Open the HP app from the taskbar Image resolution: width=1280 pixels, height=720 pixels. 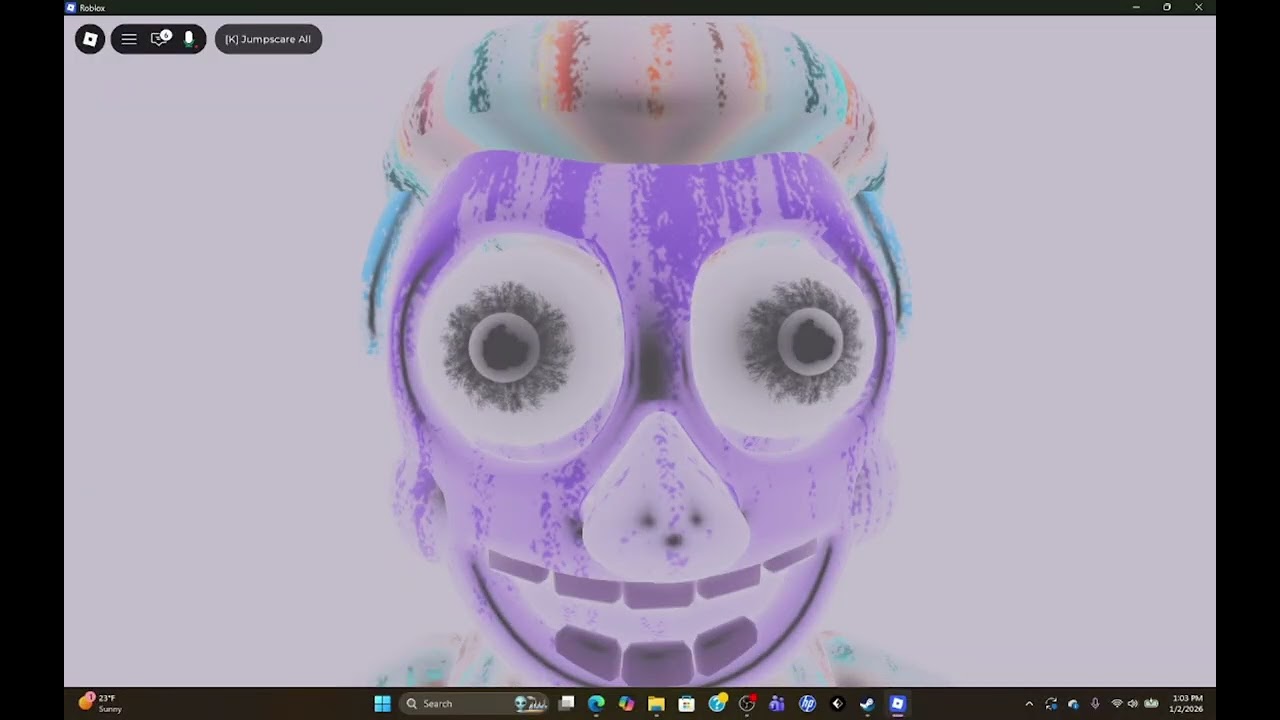(807, 704)
